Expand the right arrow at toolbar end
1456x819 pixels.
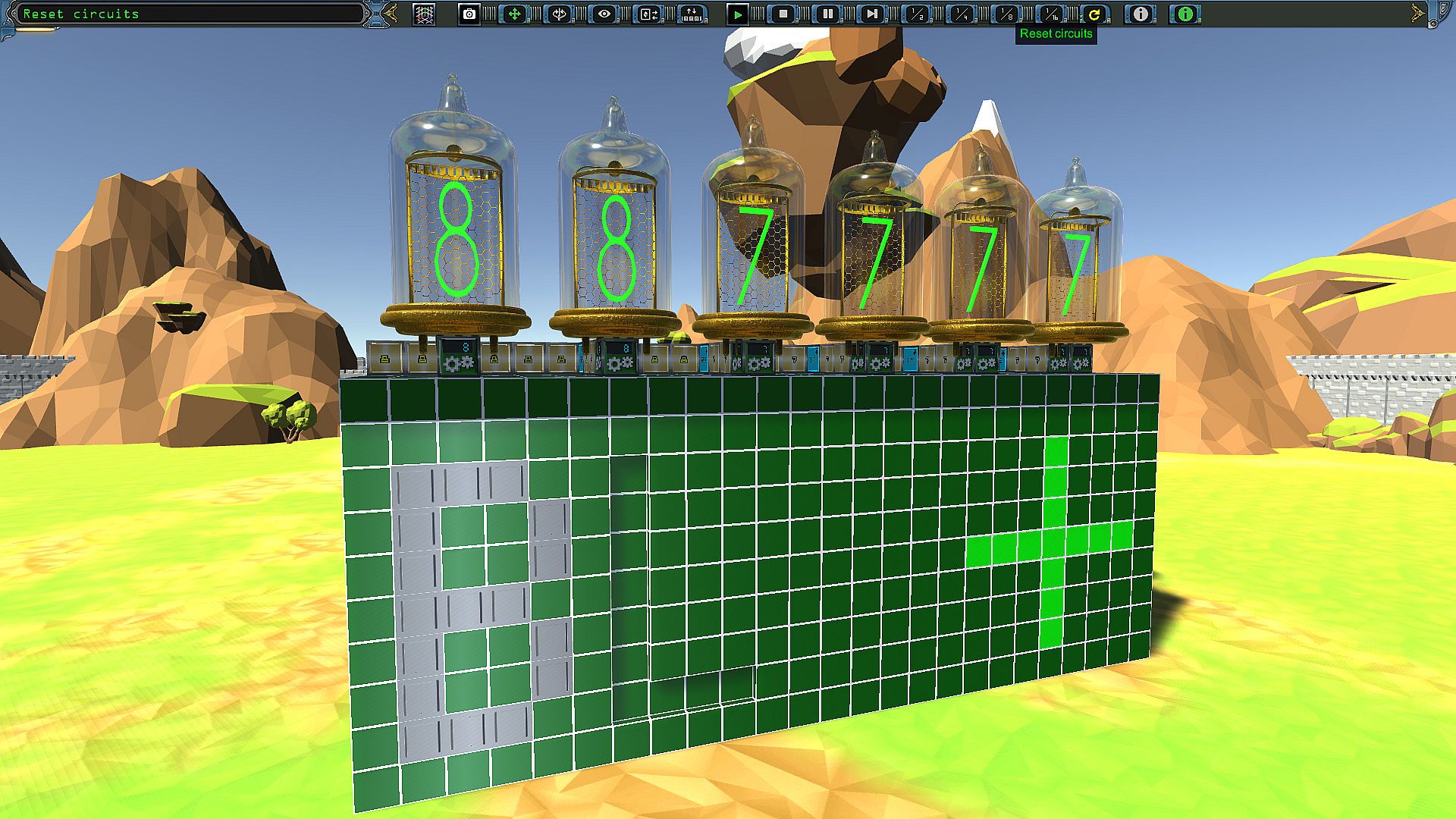[1417, 14]
